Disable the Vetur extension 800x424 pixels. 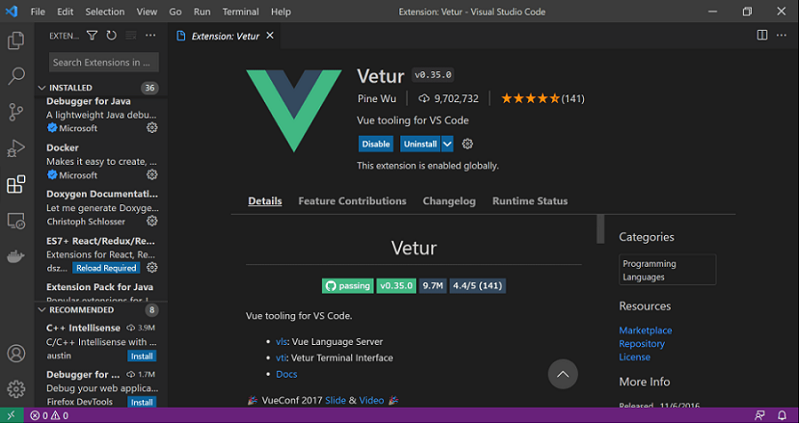tap(376, 144)
